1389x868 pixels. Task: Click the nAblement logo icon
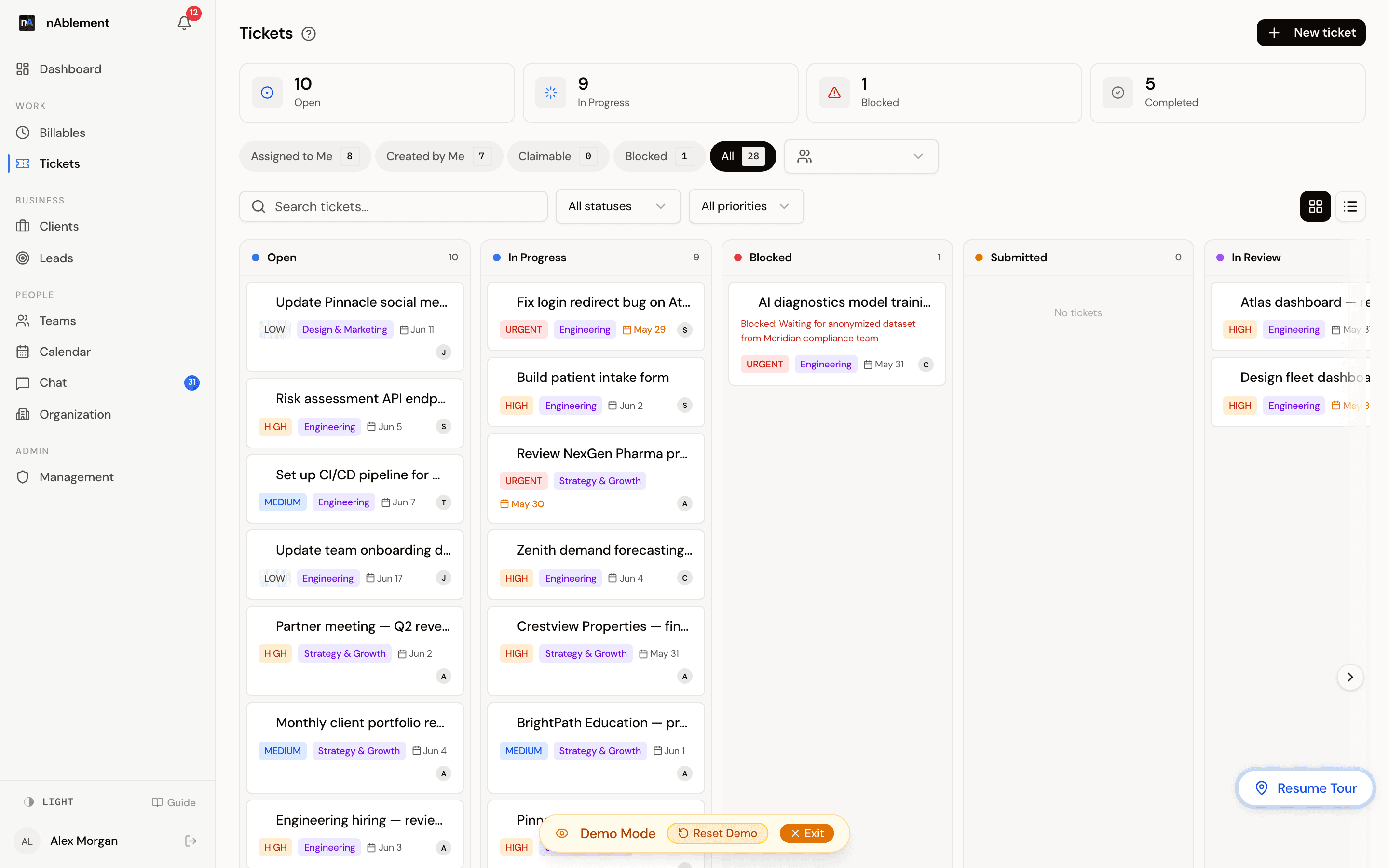(27, 23)
